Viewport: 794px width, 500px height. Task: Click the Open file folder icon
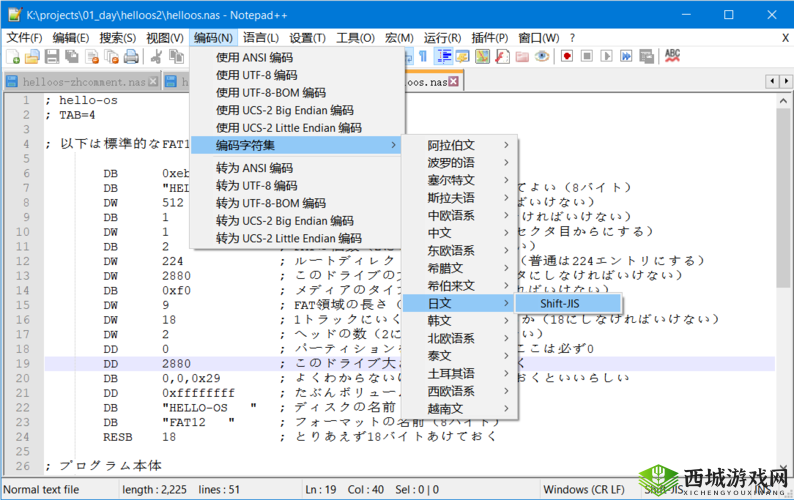point(32,57)
